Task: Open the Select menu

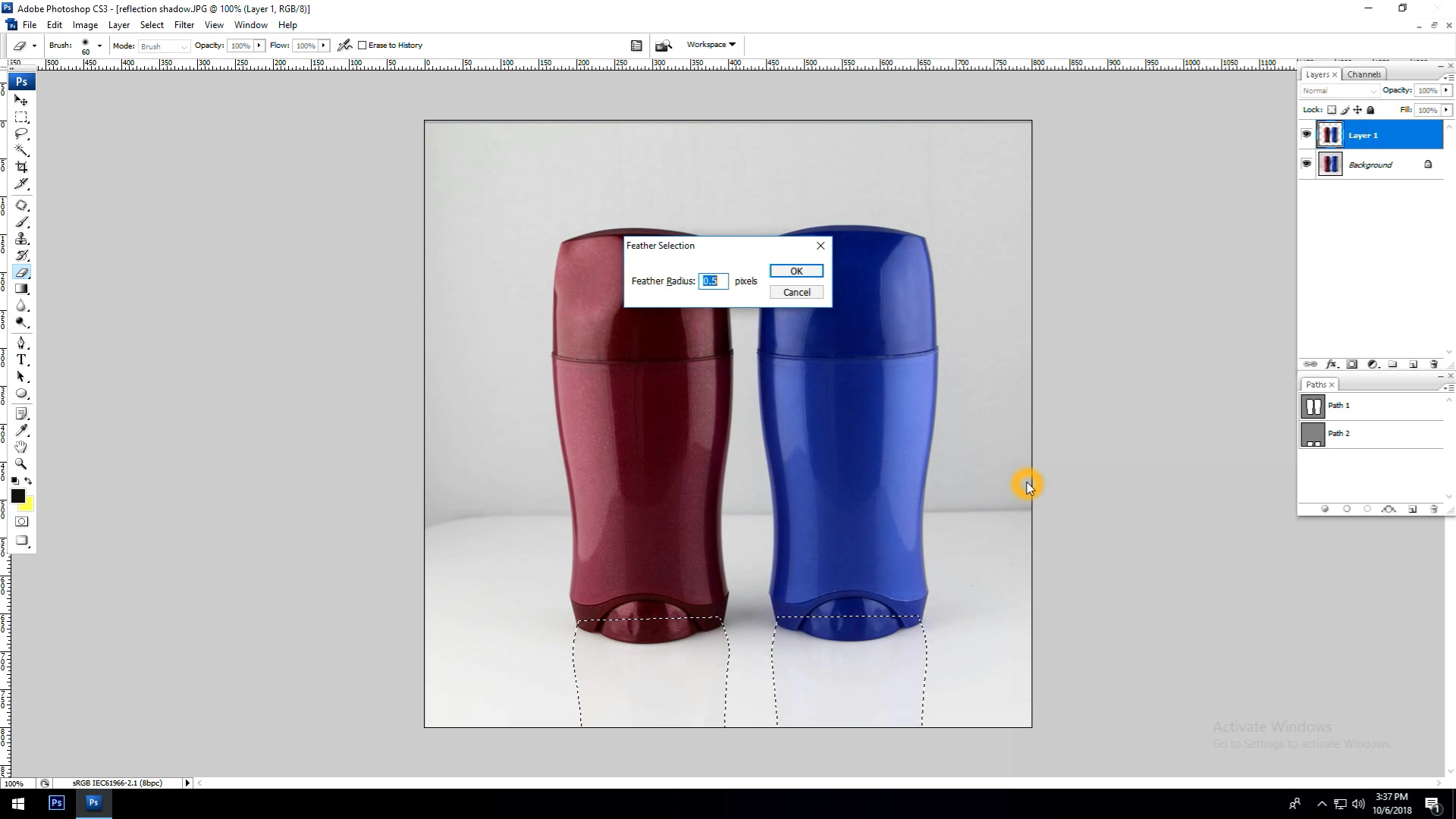Action: coord(151,25)
